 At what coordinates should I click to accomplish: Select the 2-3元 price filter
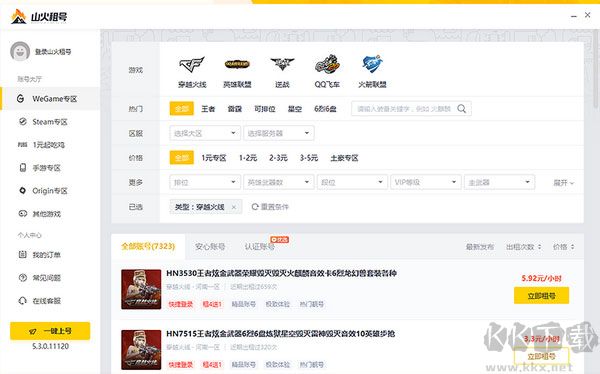[278, 158]
